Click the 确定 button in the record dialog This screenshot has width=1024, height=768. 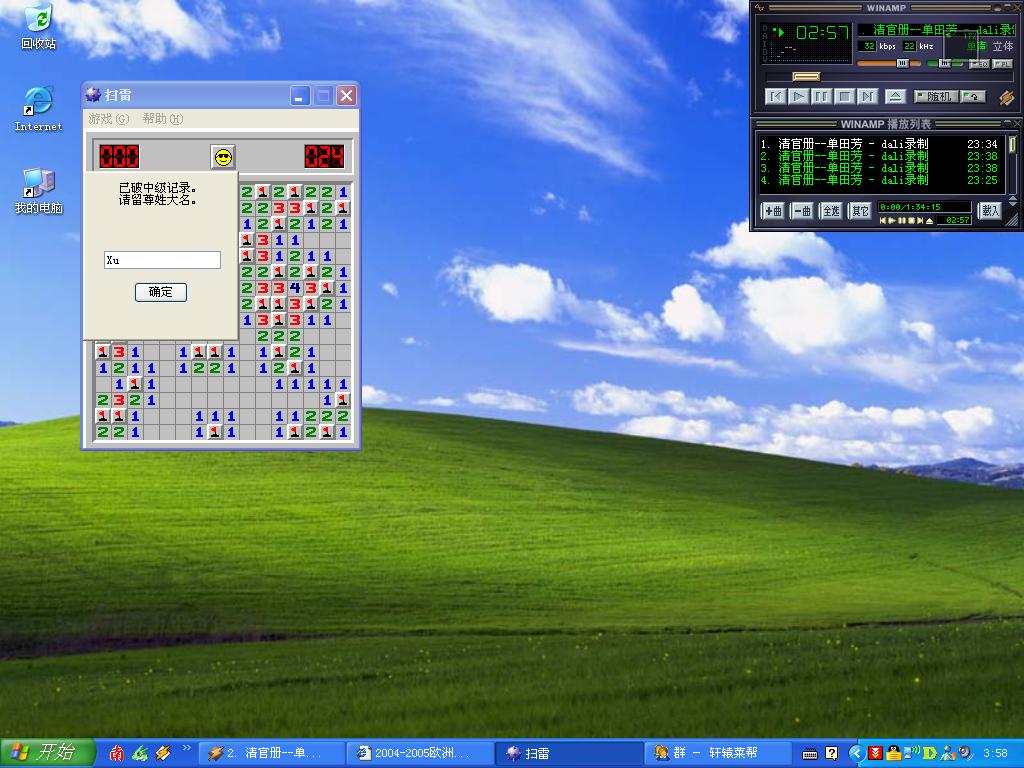(x=161, y=292)
